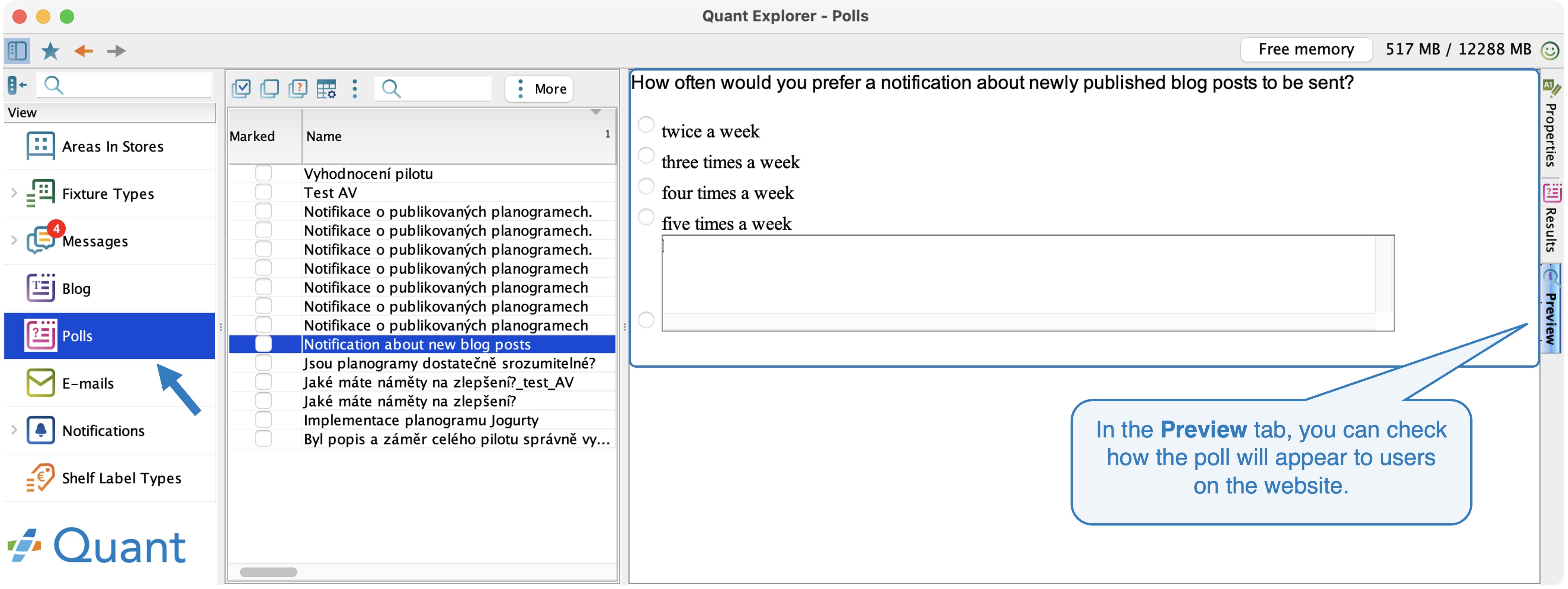Mark the Notification about new blog posts checkbox

tap(263, 344)
